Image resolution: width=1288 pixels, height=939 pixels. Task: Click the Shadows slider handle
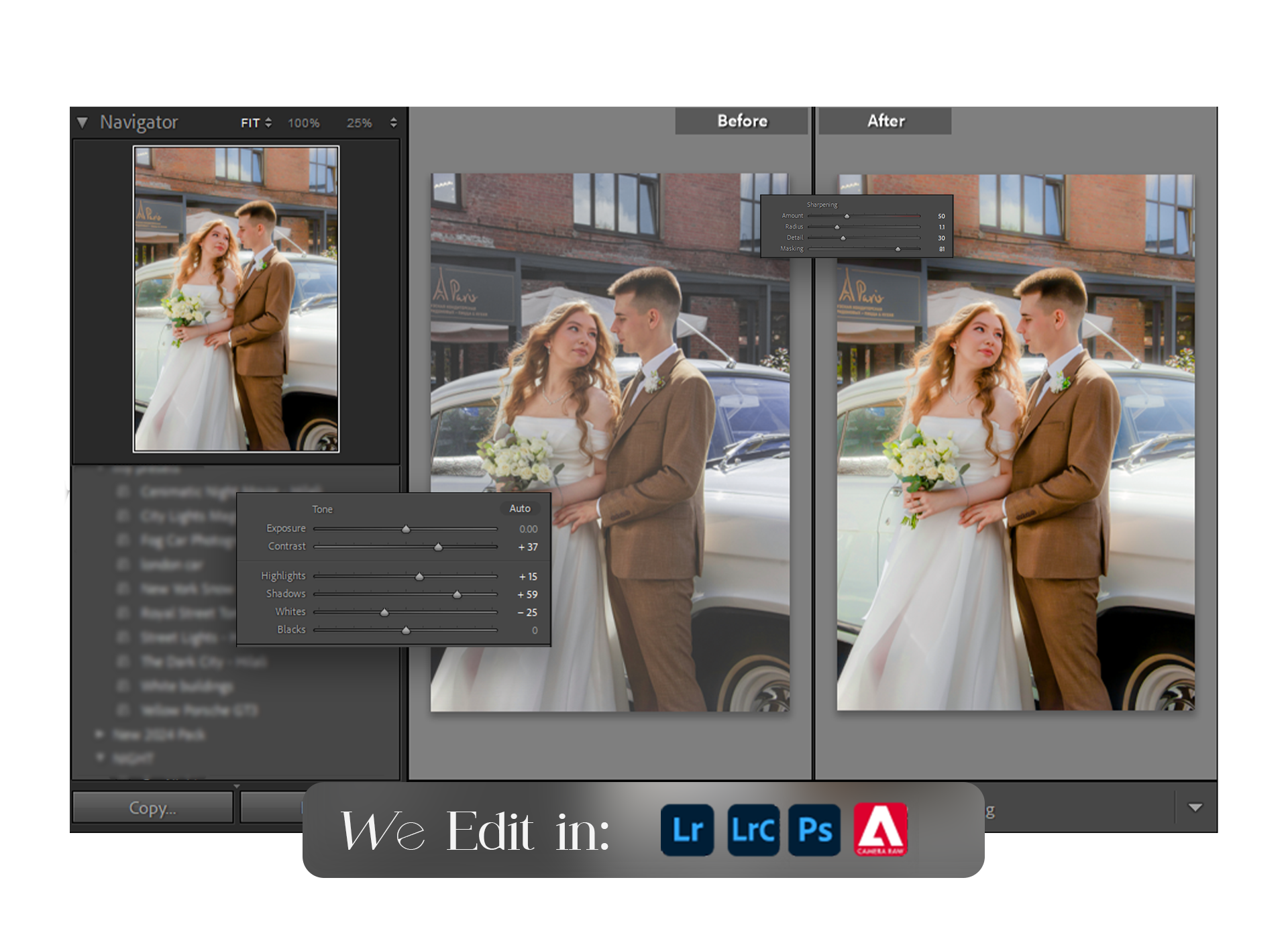point(457,595)
